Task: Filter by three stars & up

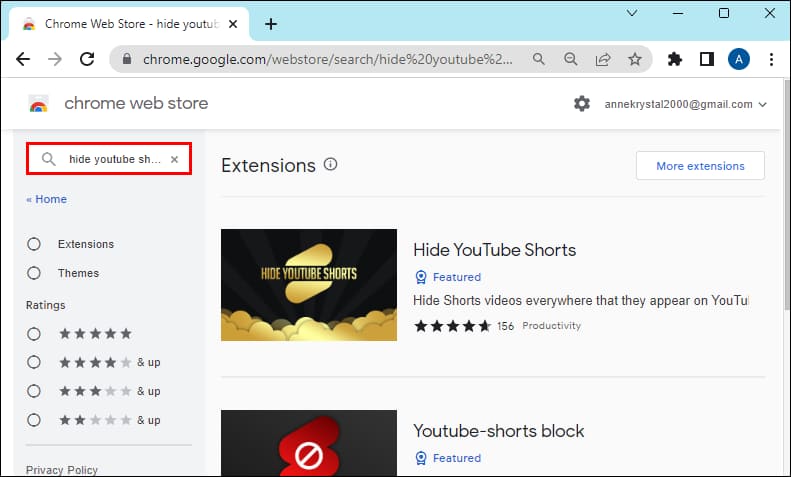Action: tap(34, 391)
